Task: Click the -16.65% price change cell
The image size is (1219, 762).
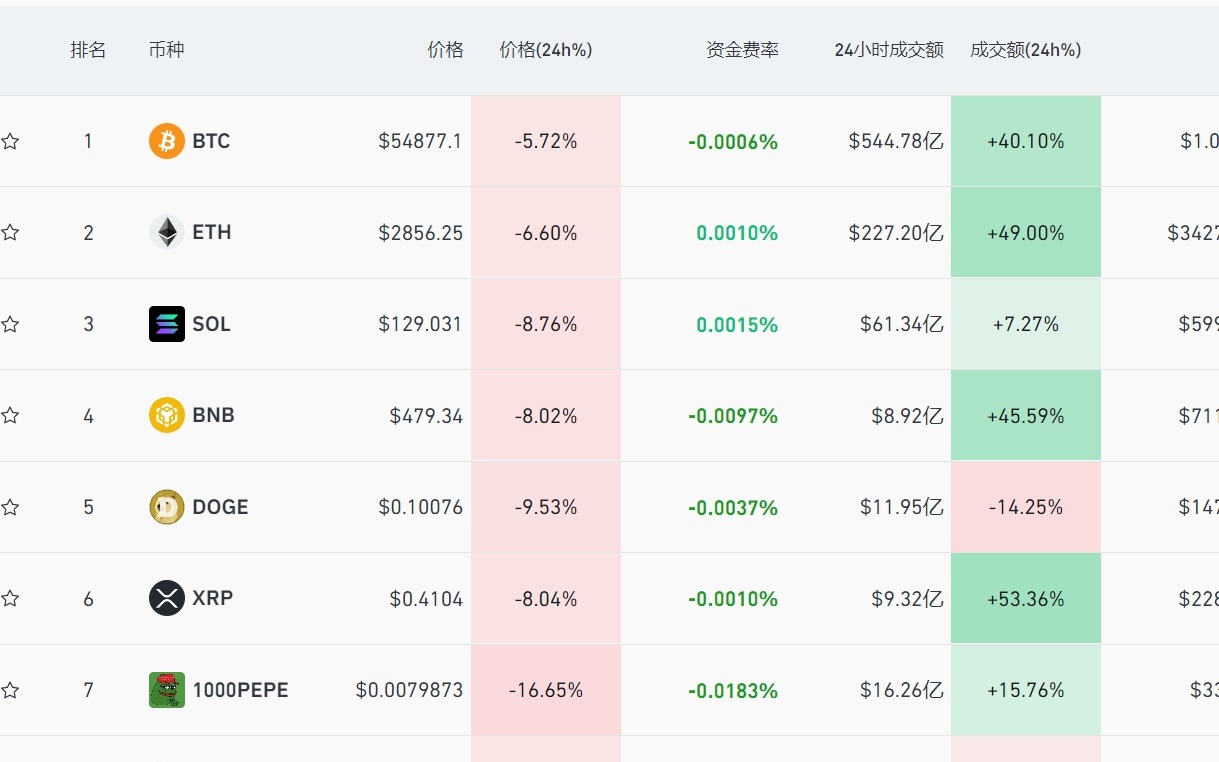Action: (x=546, y=690)
